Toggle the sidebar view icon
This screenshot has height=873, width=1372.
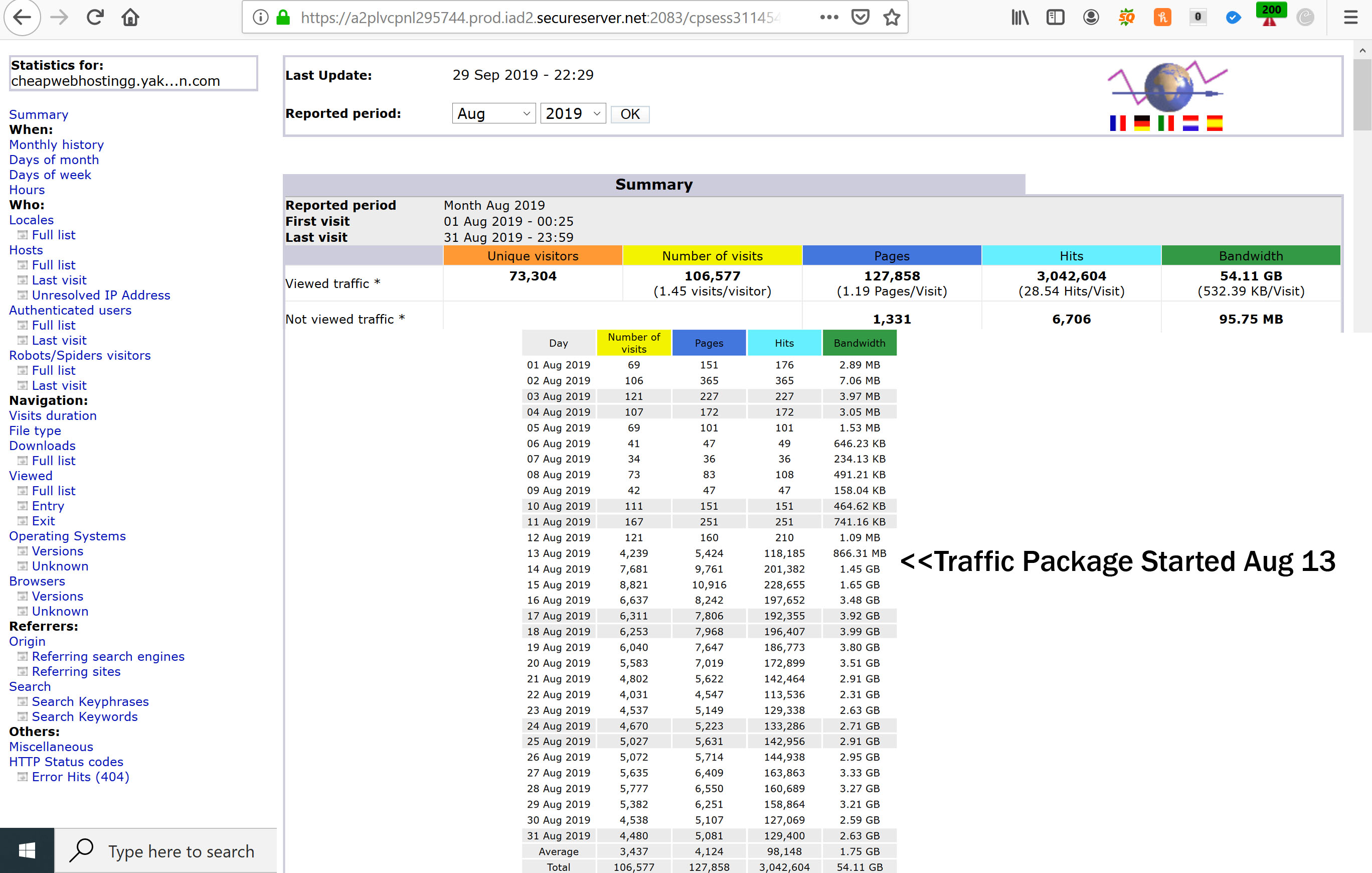tap(1055, 18)
